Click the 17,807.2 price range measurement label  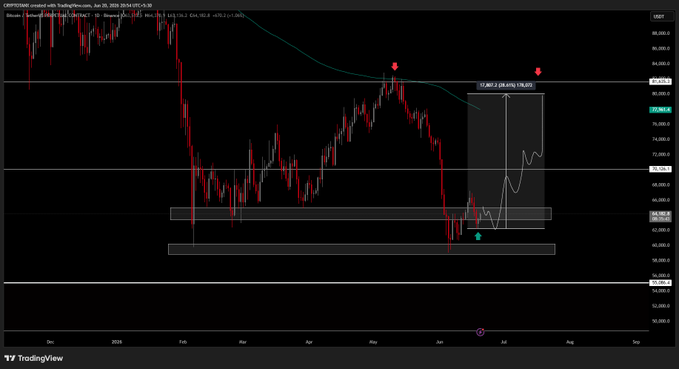(506, 85)
